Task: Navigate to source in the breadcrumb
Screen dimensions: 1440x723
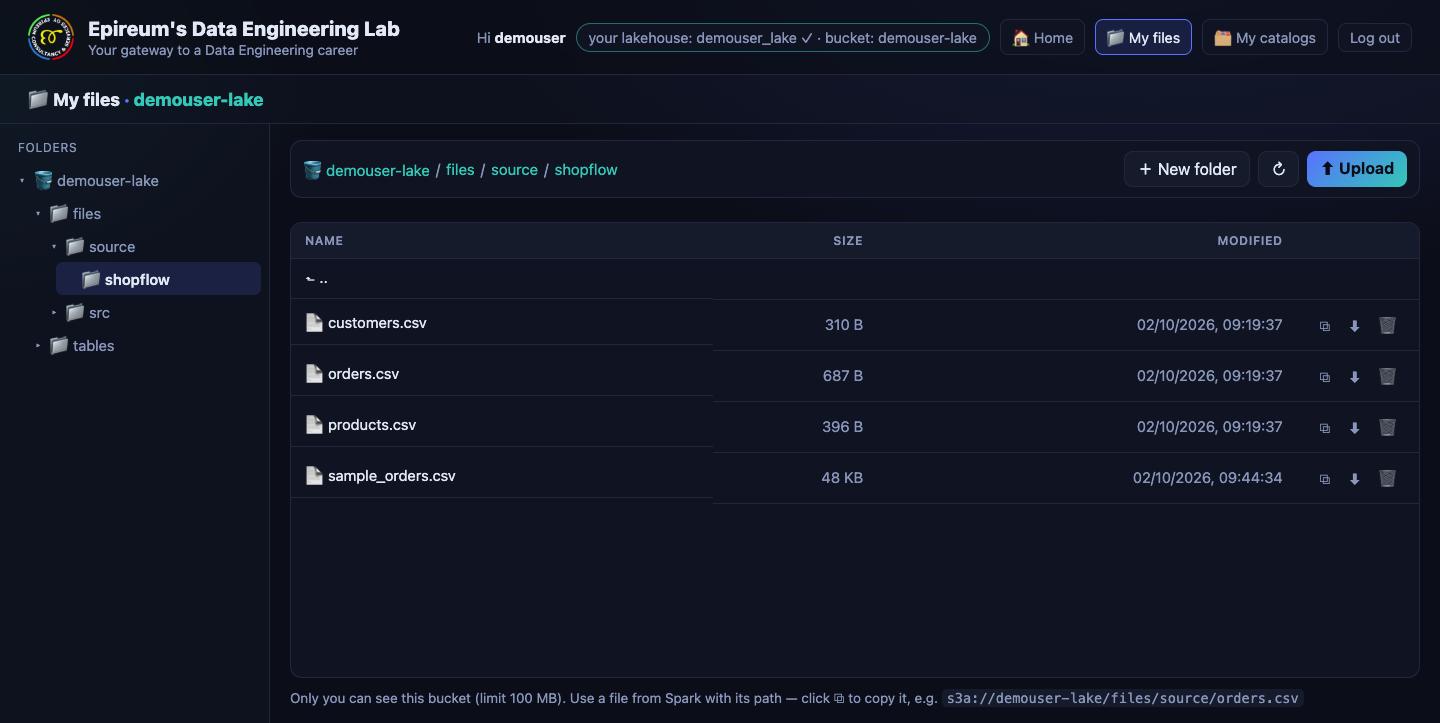Action: pos(514,170)
